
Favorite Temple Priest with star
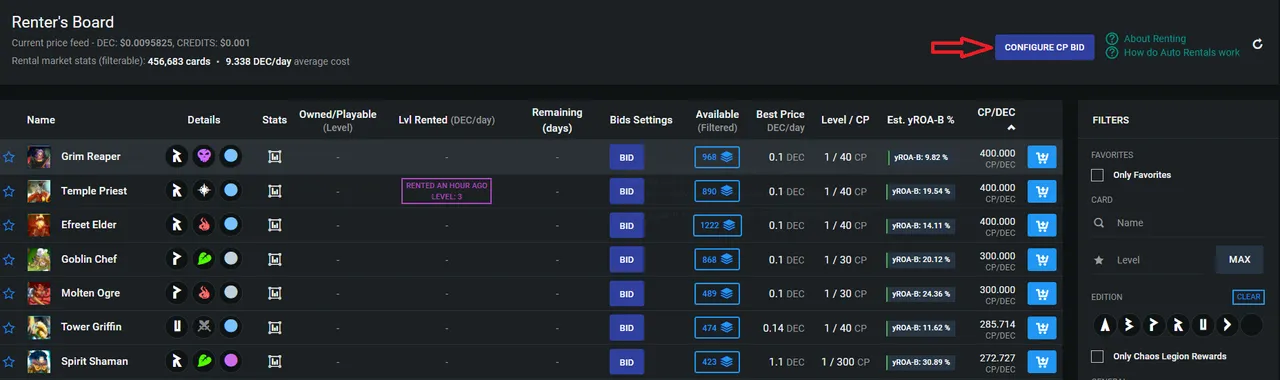click(x=9, y=191)
